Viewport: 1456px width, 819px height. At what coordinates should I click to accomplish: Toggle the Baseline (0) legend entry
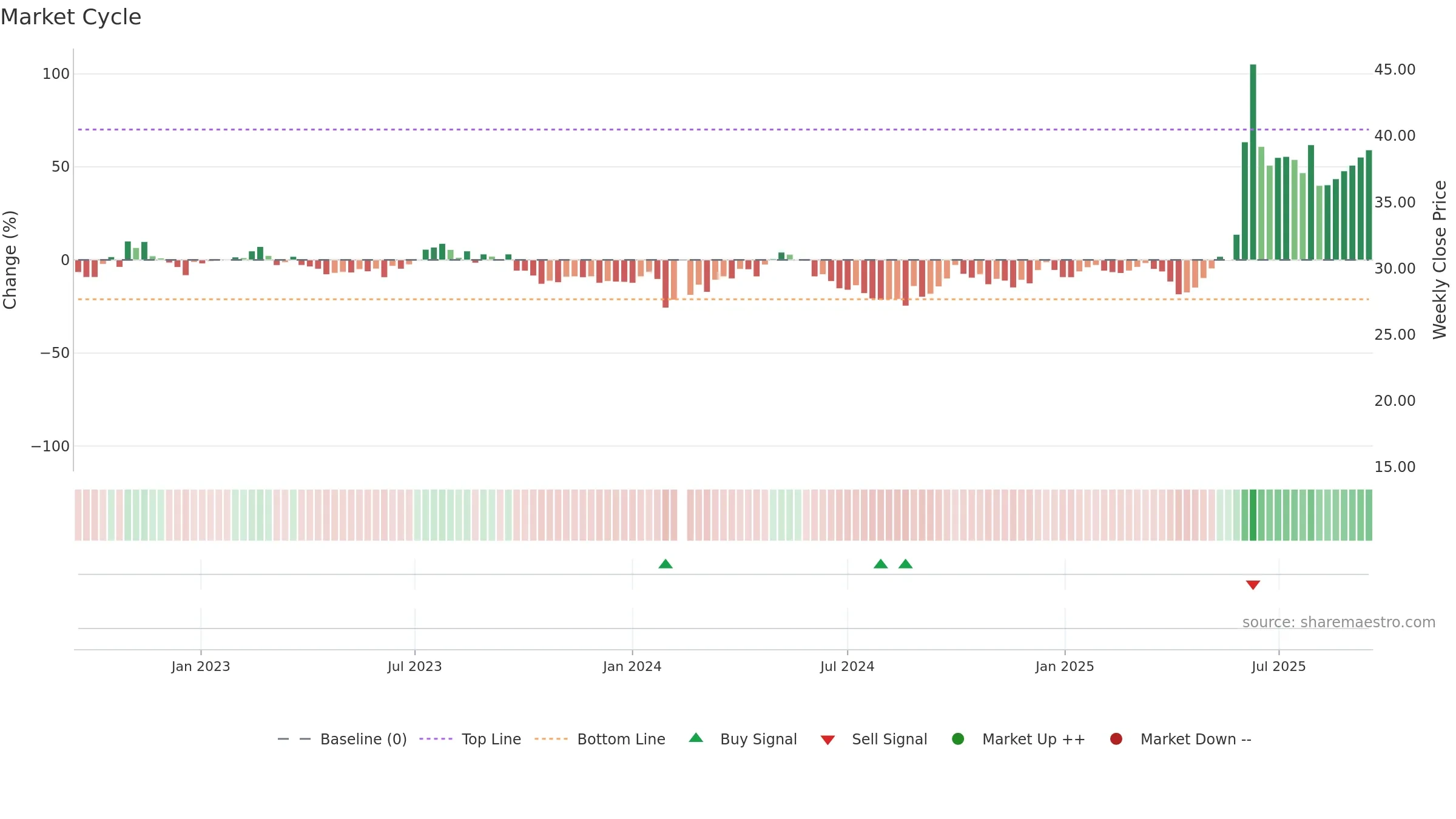click(342, 739)
